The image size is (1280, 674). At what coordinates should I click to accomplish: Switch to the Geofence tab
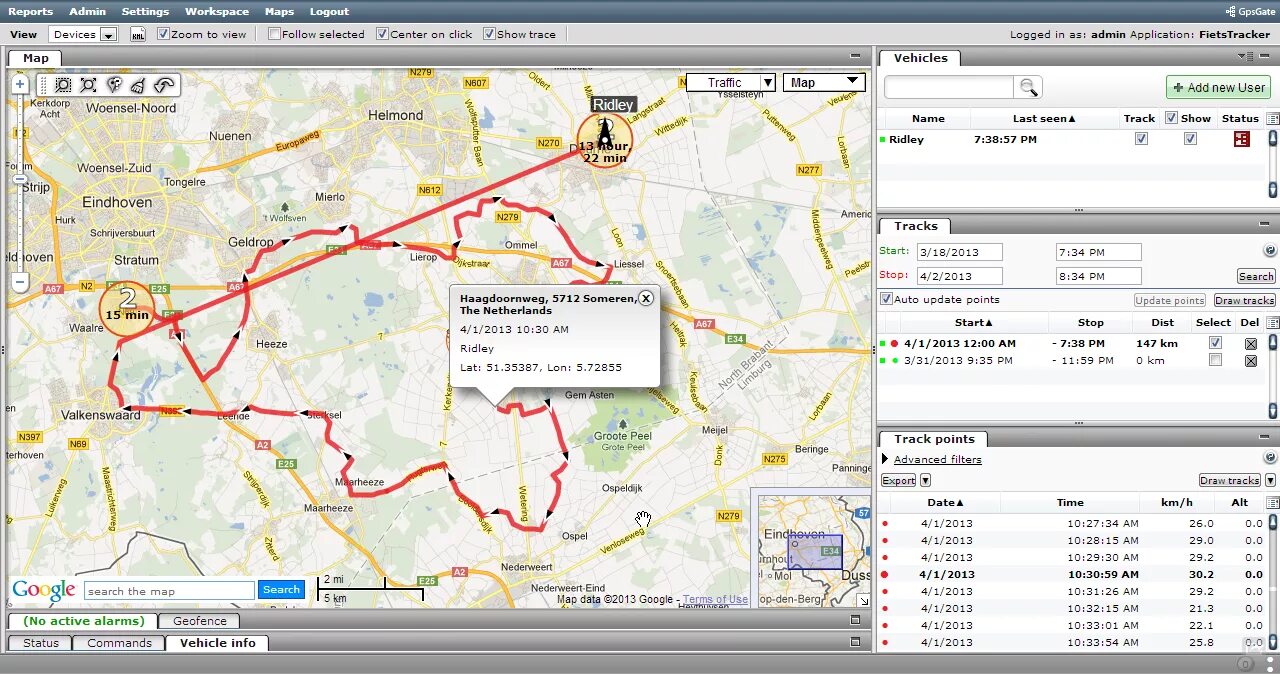pyautogui.click(x=200, y=621)
